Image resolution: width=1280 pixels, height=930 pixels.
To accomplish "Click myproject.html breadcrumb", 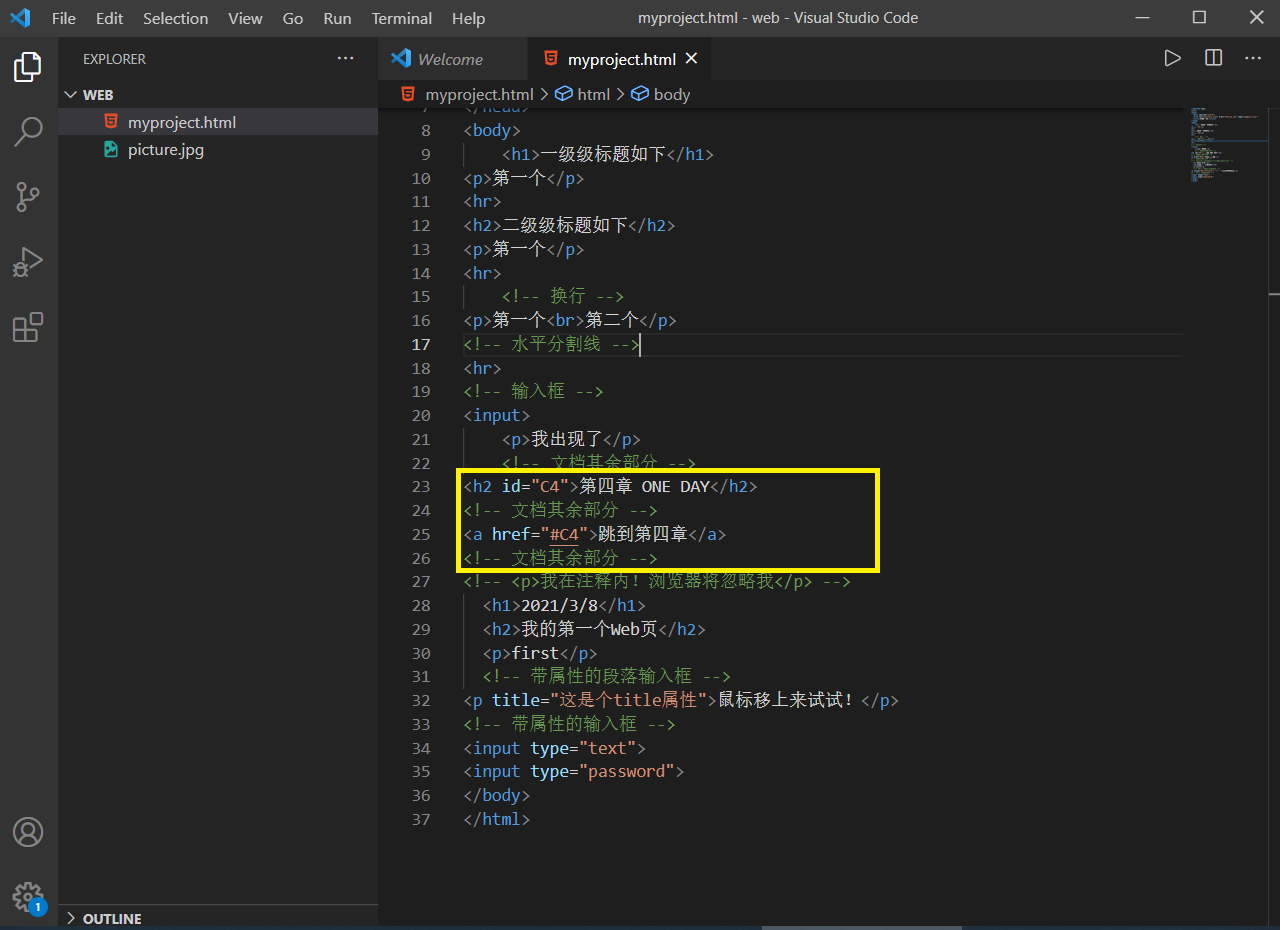I will [479, 94].
